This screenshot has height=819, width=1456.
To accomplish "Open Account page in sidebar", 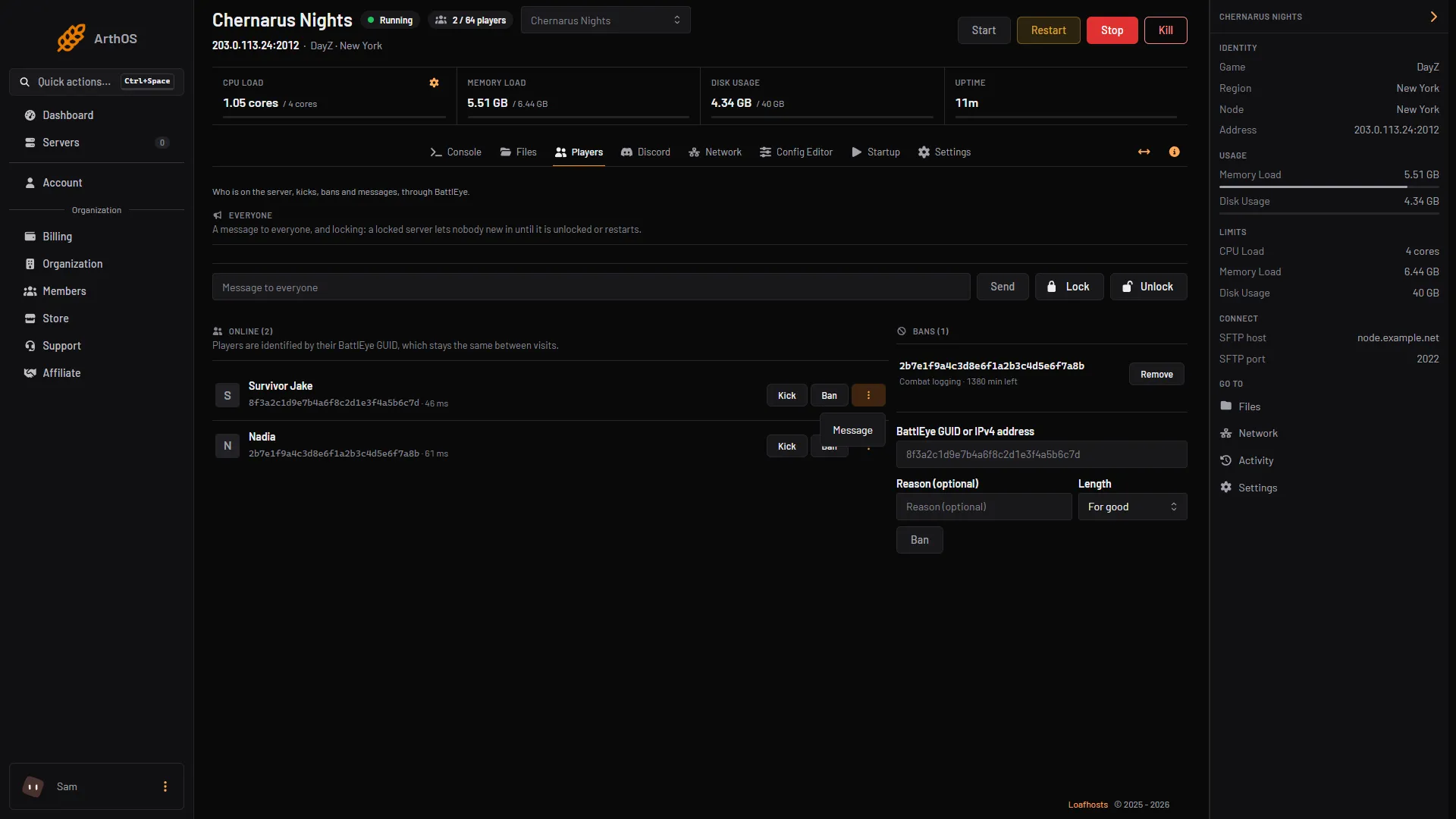I will (96, 183).
